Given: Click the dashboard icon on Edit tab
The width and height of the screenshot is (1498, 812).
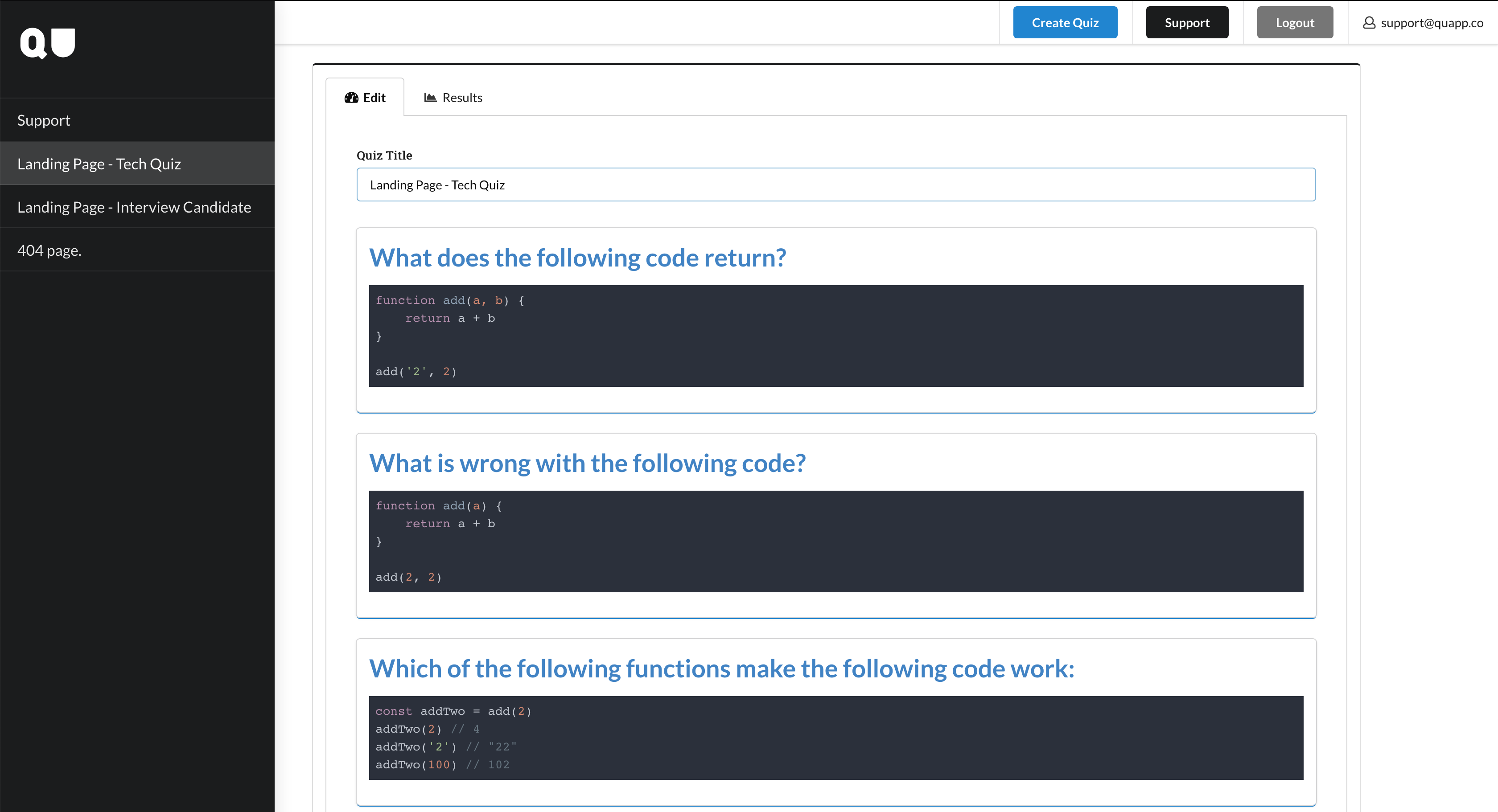Looking at the screenshot, I should (x=351, y=98).
